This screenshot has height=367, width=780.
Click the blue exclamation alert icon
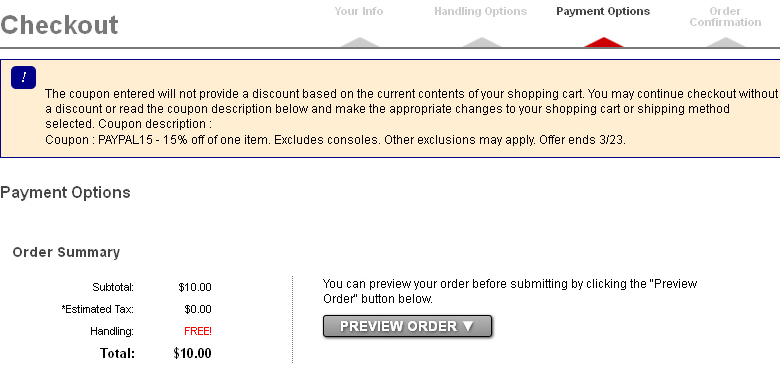(23, 78)
